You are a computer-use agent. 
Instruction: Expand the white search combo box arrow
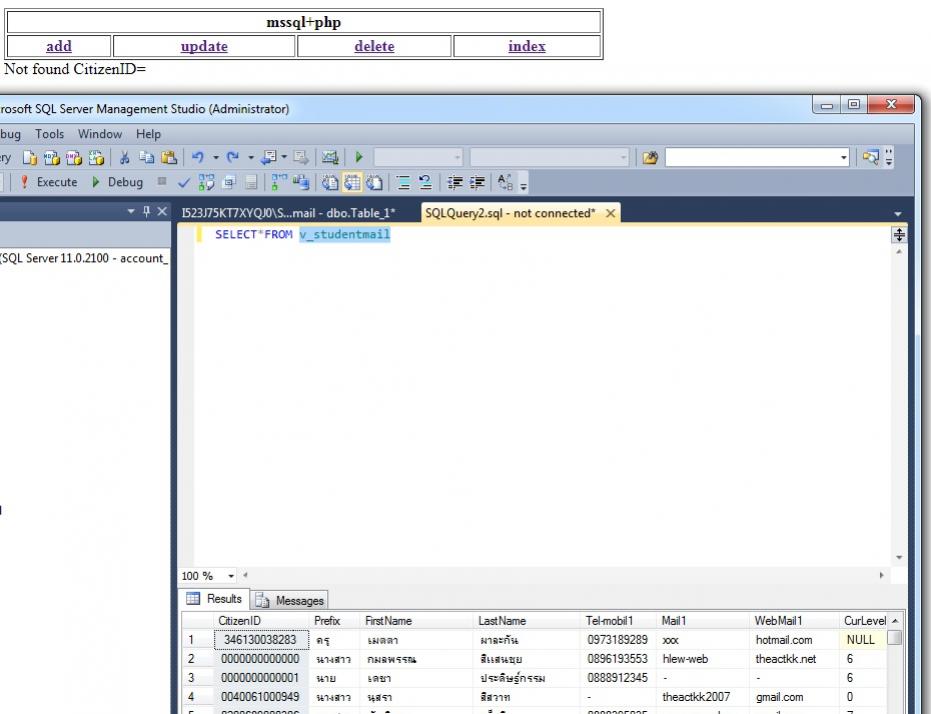tap(844, 157)
